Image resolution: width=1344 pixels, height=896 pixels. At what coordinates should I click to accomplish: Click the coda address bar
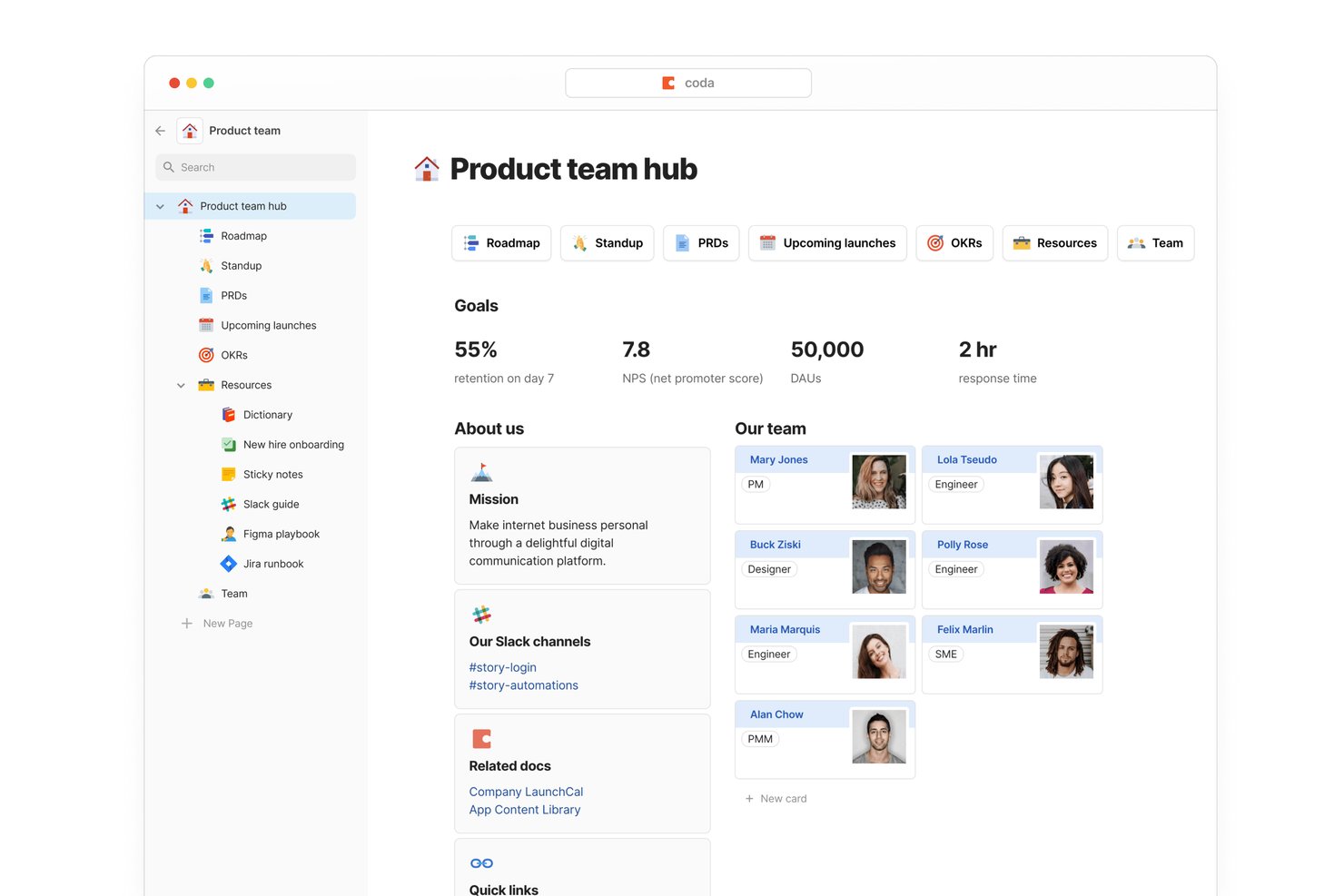coord(688,83)
